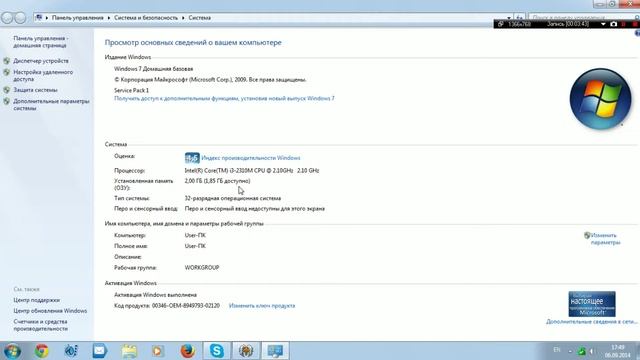Click the recording timer Запись 00:03:43
Viewport: 640px width, 360px height.
[568, 24]
